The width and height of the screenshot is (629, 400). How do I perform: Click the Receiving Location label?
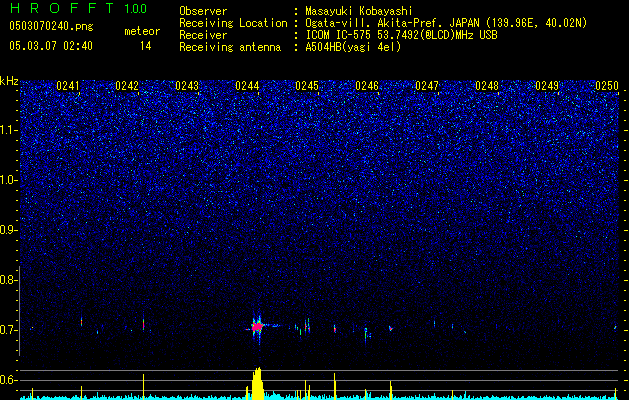pyautogui.click(x=233, y=23)
